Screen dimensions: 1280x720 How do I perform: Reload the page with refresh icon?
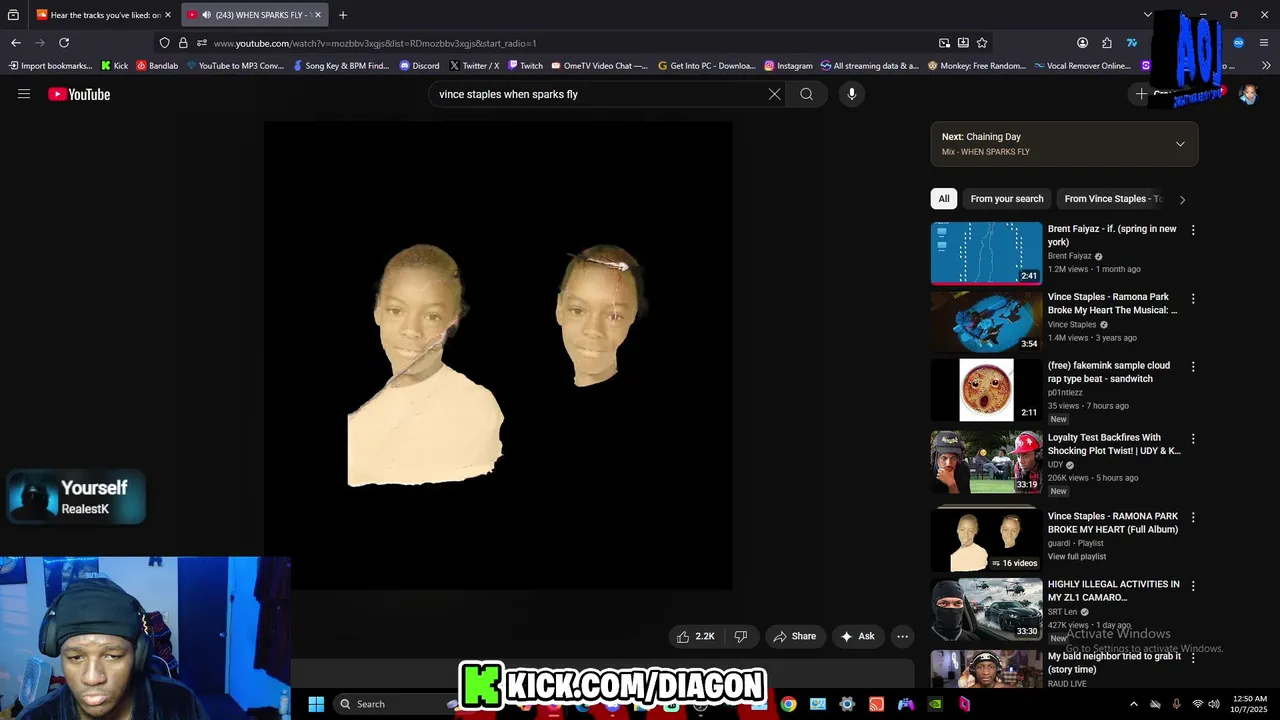(x=64, y=43)
